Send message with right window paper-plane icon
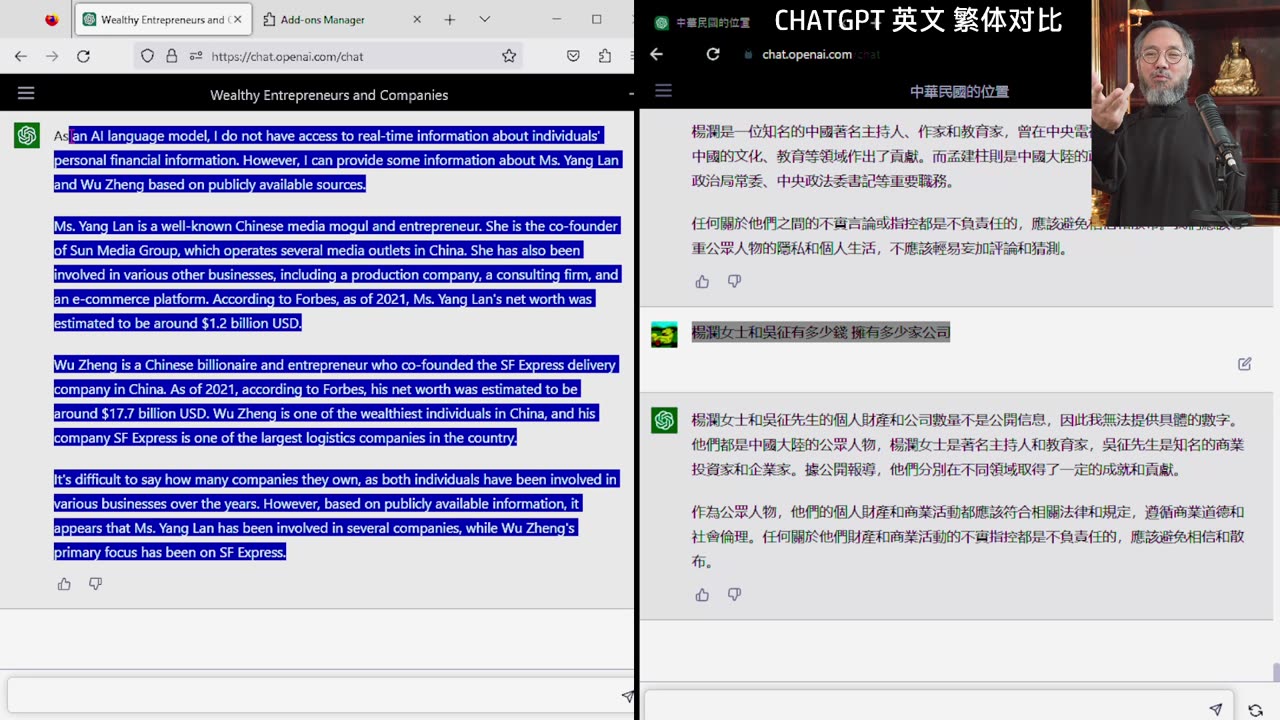 tap(1216, 709)
